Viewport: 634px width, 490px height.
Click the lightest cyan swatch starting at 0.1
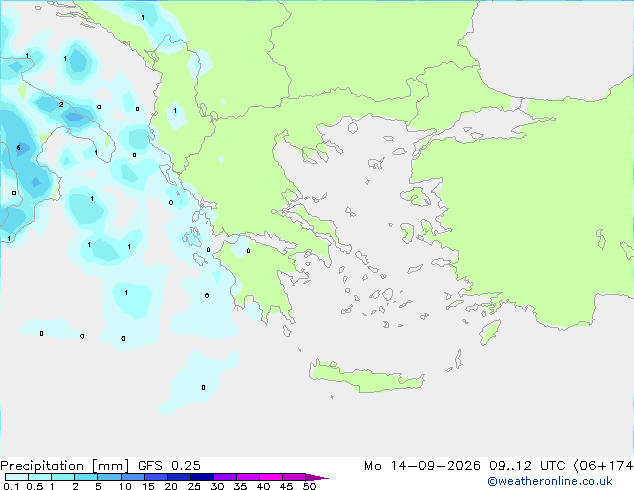pos(17,477)
